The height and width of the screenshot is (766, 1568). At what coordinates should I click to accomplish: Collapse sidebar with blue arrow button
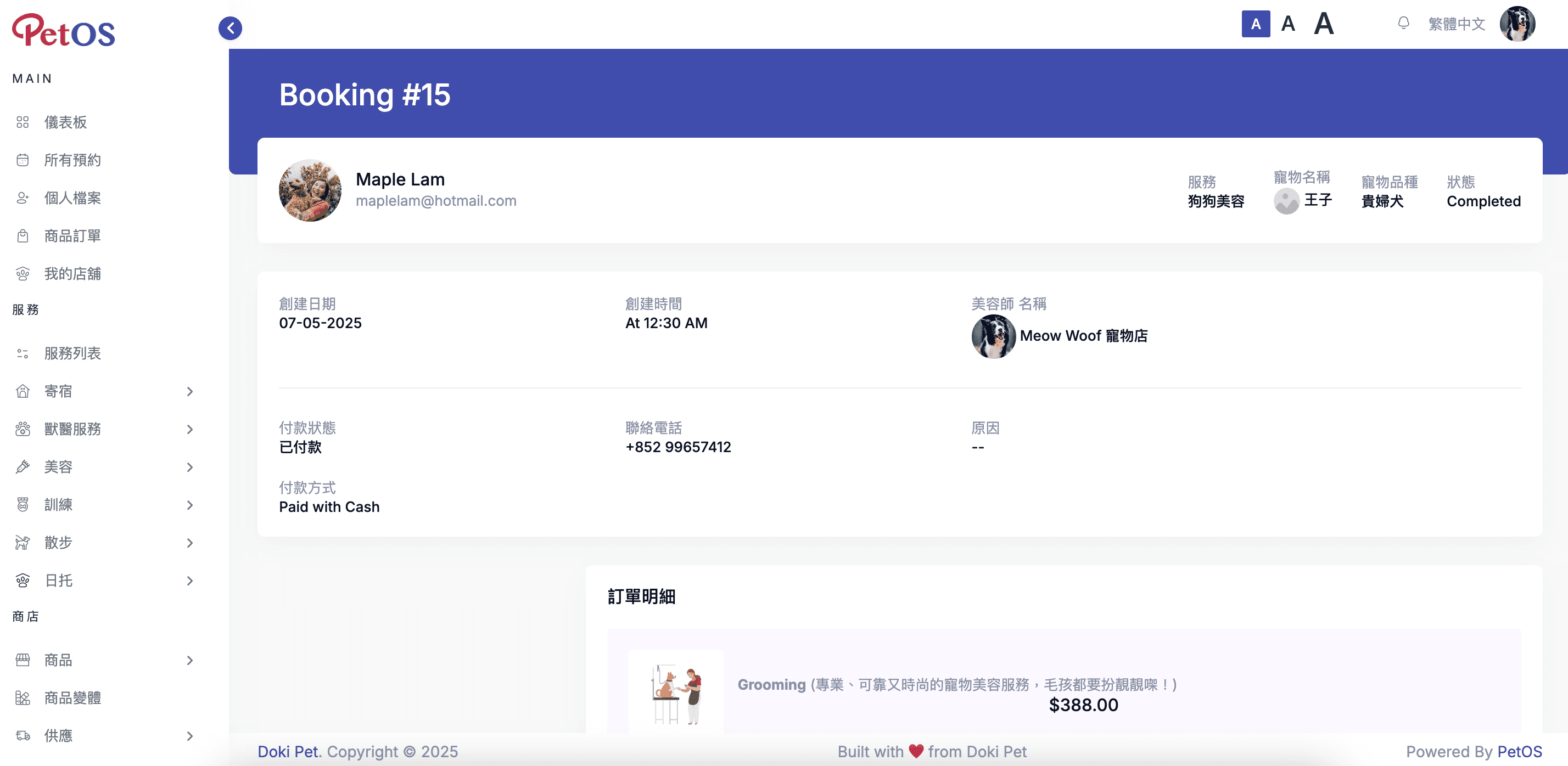point(230,28)
